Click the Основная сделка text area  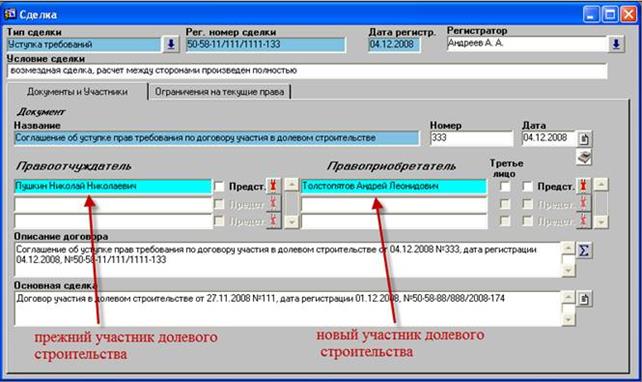point(287,309)
